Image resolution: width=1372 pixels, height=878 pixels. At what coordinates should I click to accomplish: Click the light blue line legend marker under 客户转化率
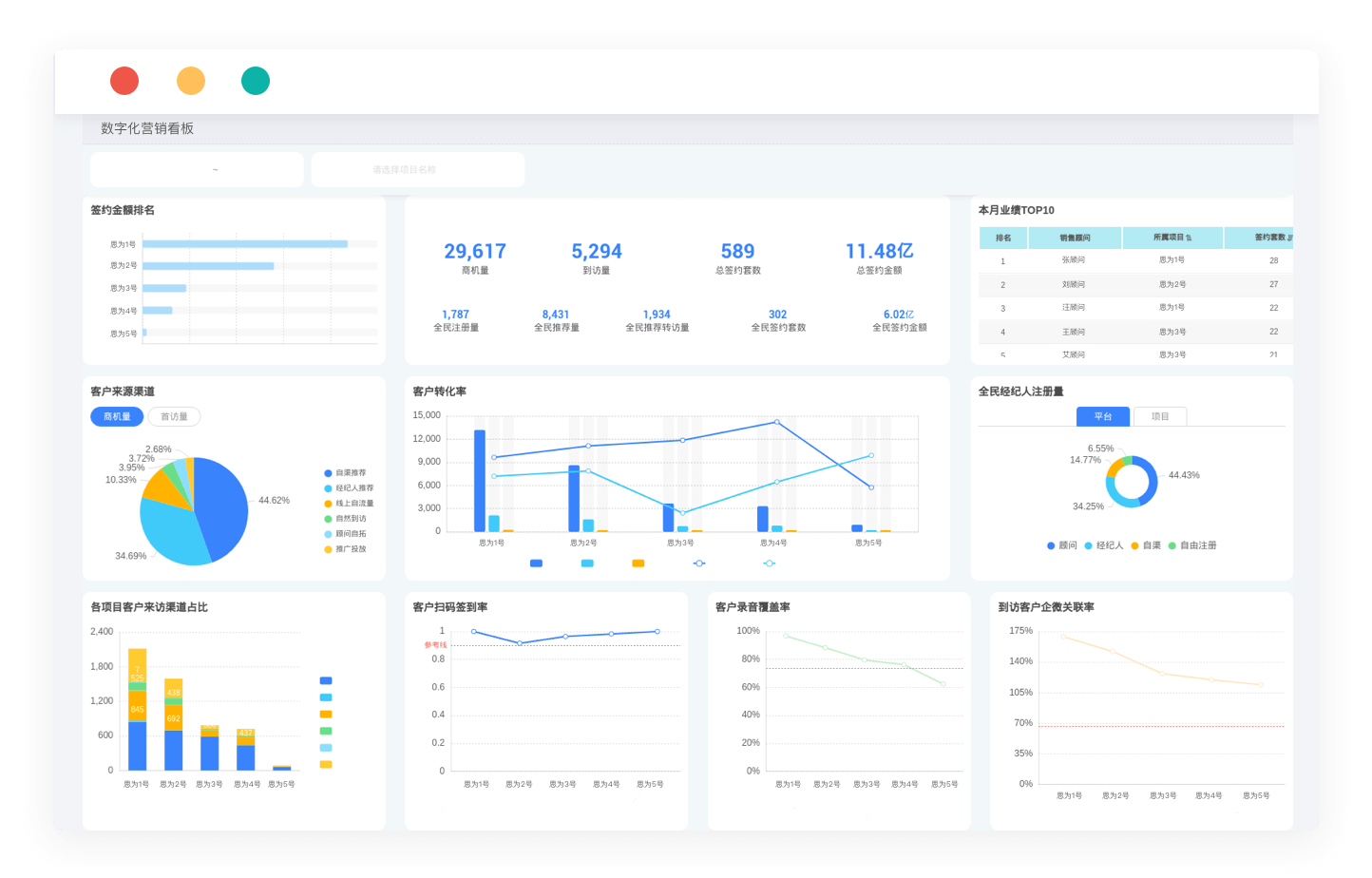pos(770,563)
